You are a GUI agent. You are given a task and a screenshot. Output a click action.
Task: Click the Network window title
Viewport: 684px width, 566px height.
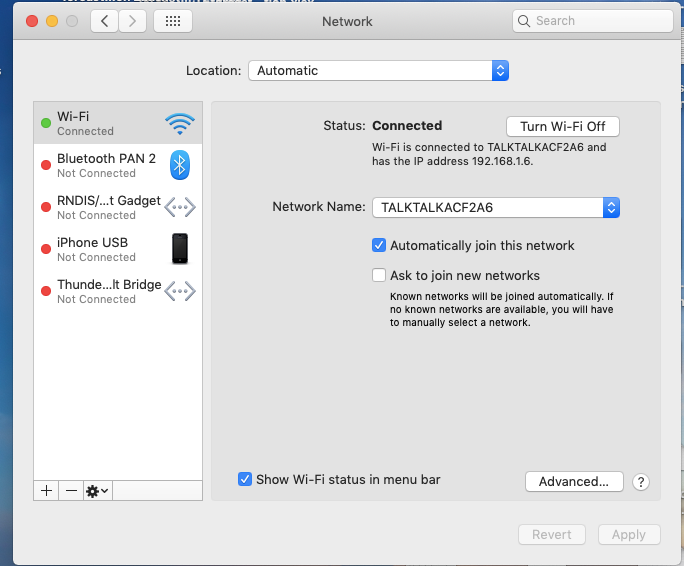click(x=347, y=21)
